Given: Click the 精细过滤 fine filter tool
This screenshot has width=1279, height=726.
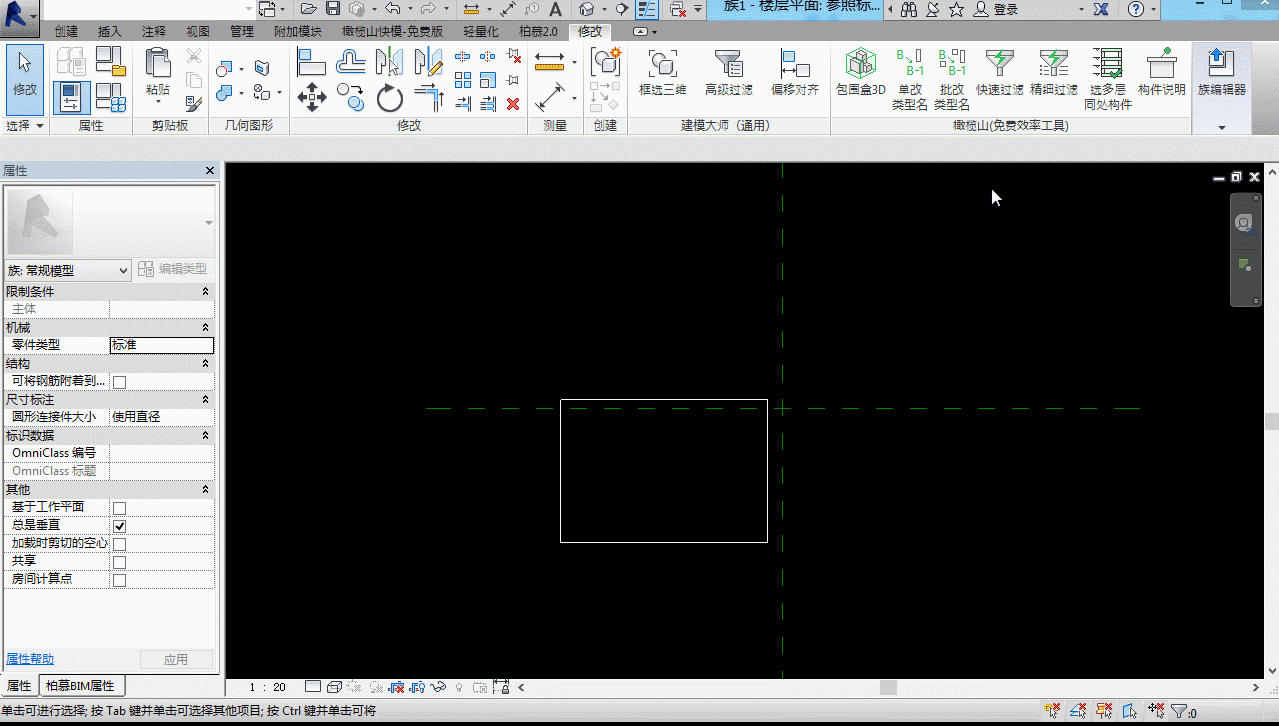Looking at the screenshot, I should pos(1054,72).
